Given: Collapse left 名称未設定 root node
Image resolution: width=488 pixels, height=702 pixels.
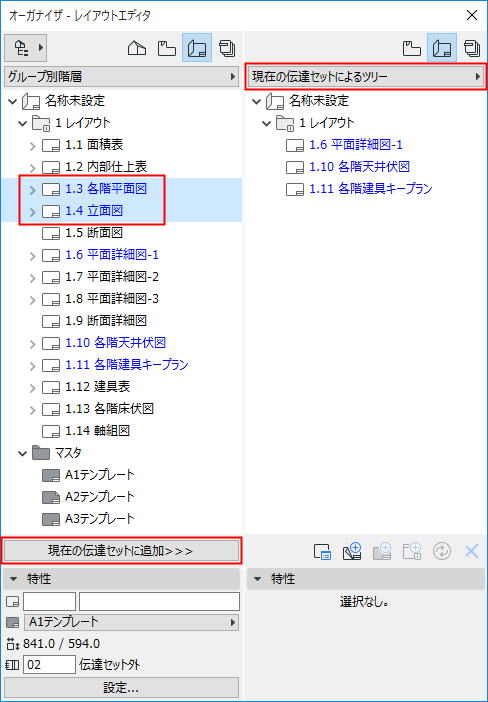Looking at the screenshot, I should click(x=13, y=101).
